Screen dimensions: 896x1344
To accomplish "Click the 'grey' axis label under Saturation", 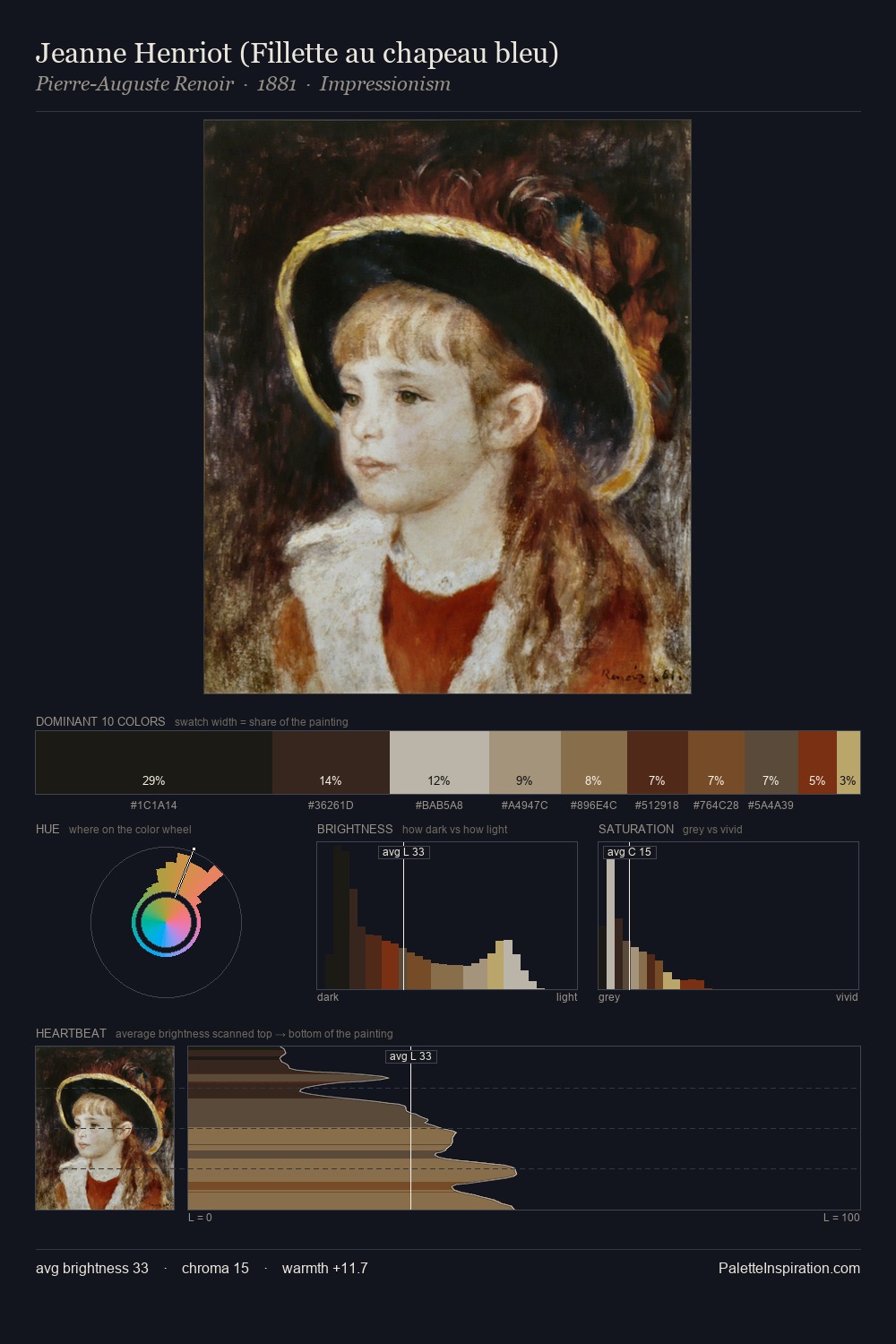I will click(x=609, y=997).
